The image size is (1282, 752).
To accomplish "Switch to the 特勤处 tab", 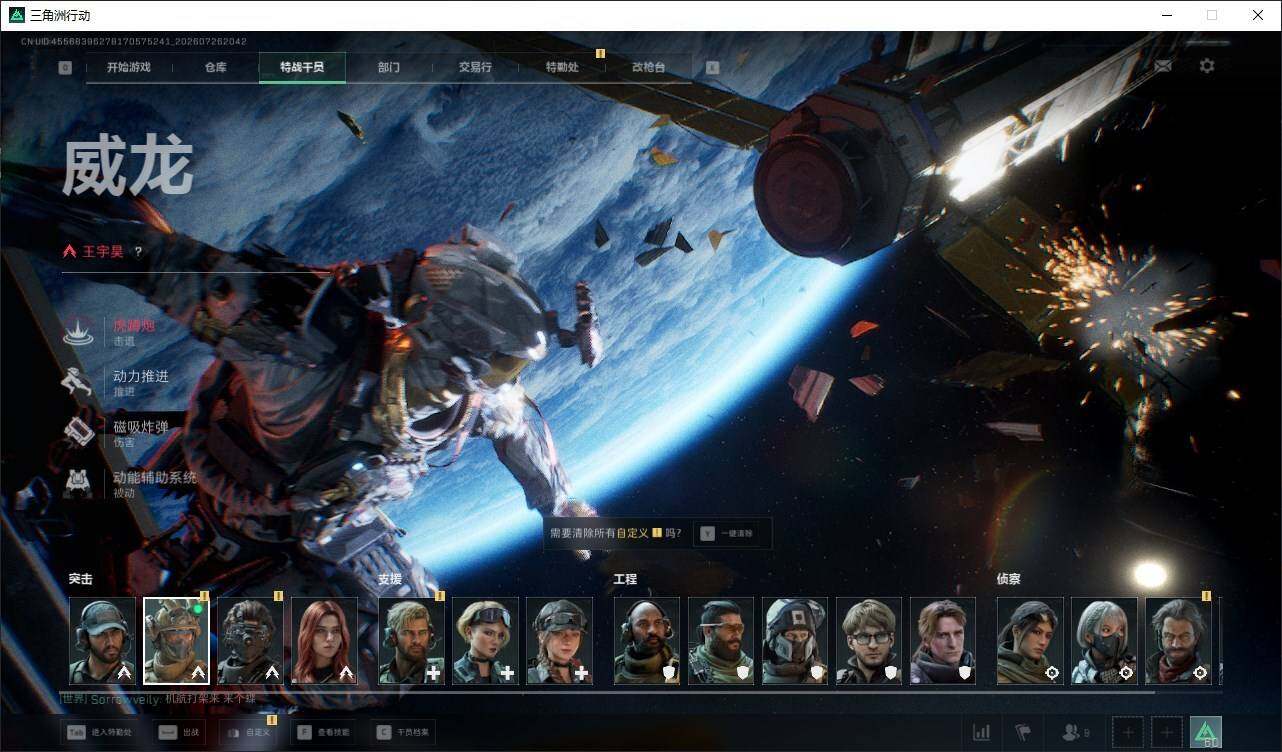I will pos(561,67).
